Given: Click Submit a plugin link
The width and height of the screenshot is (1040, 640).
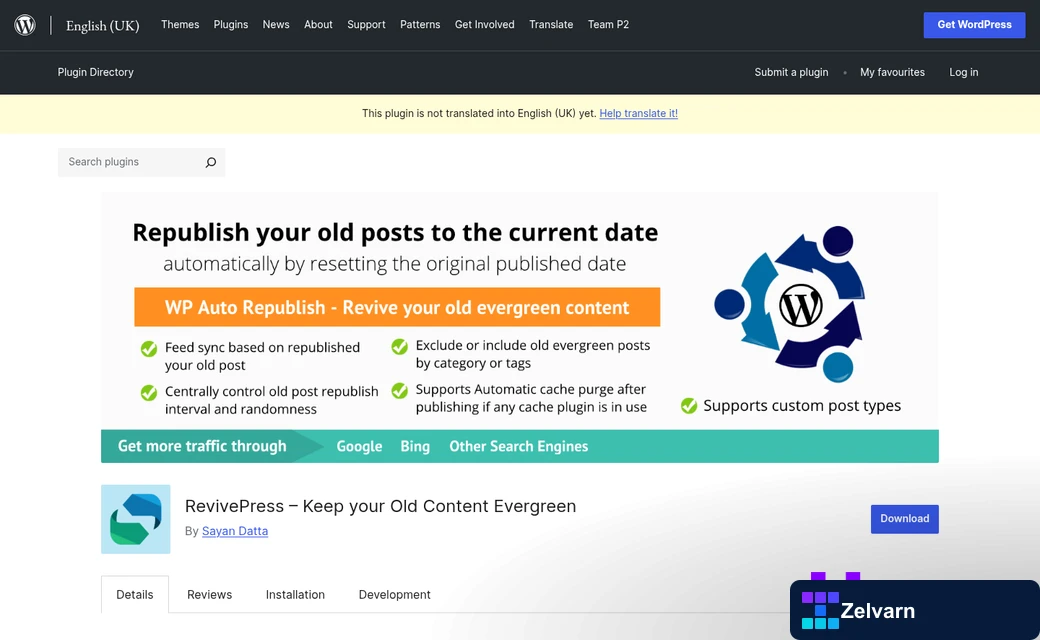Looking at the screenshot, I should [x=791, y=72].
